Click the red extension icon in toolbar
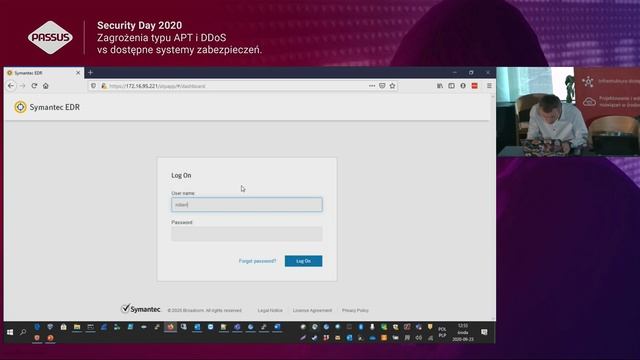This screenshot has width=640, height=360. pos(474,86)
